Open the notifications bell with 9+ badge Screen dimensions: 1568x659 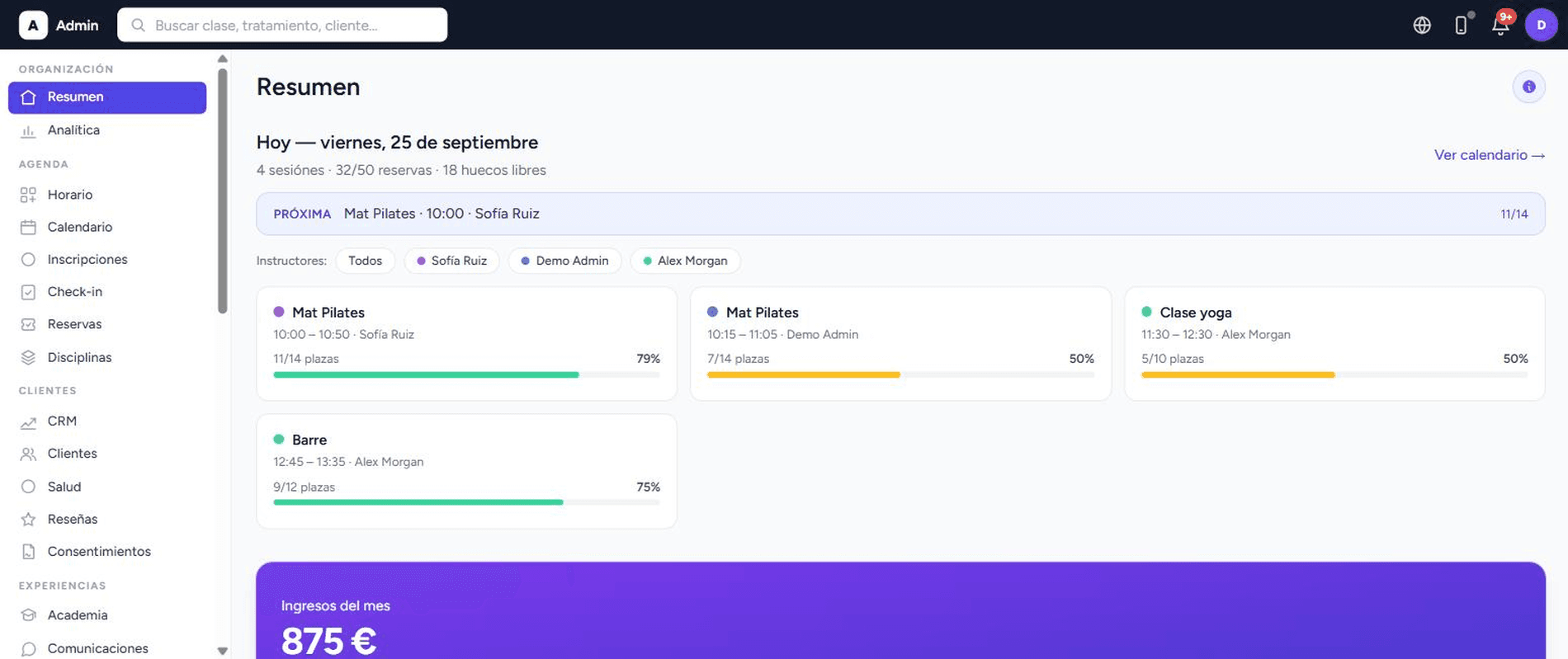coord(1500,26)
